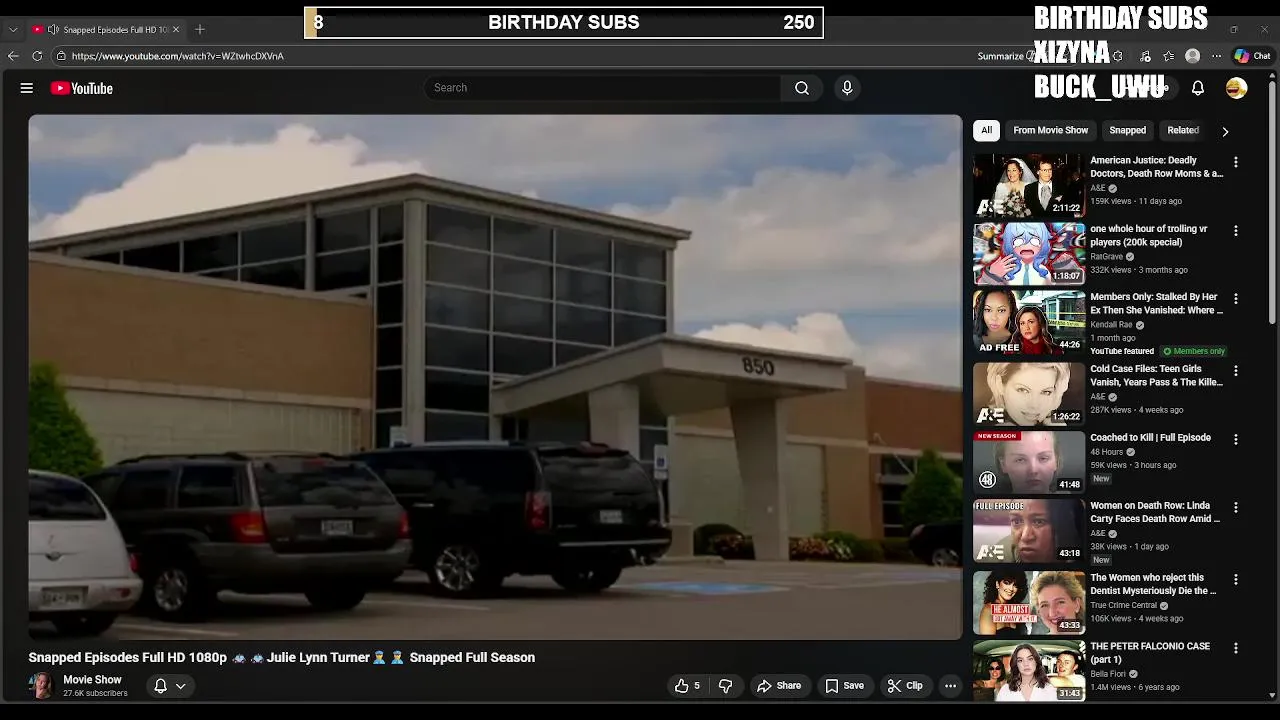Click the 27.6K subscribers count

95,693
